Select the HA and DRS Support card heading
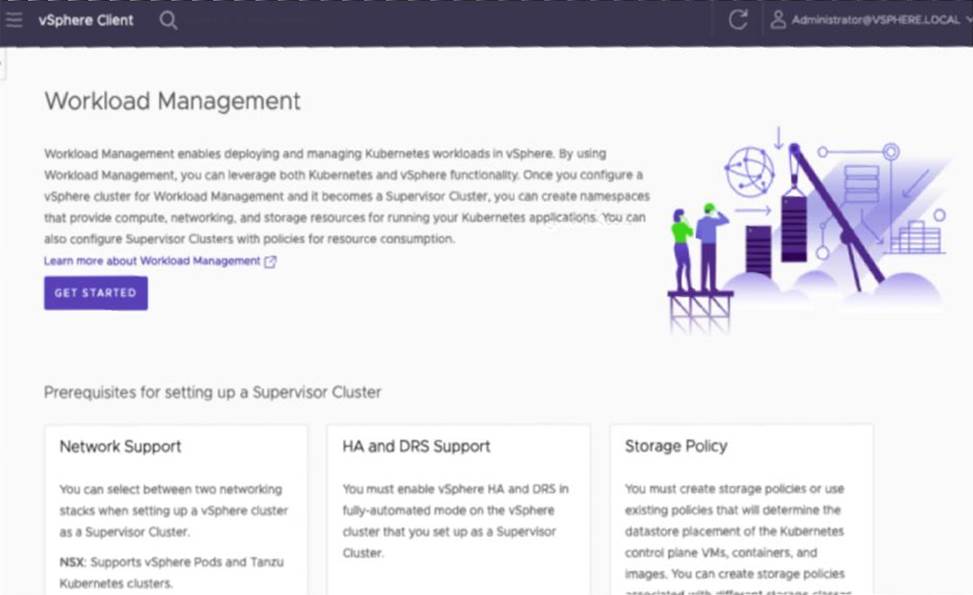This screenshot has height=595, width=973. click(x=416, y=446)
